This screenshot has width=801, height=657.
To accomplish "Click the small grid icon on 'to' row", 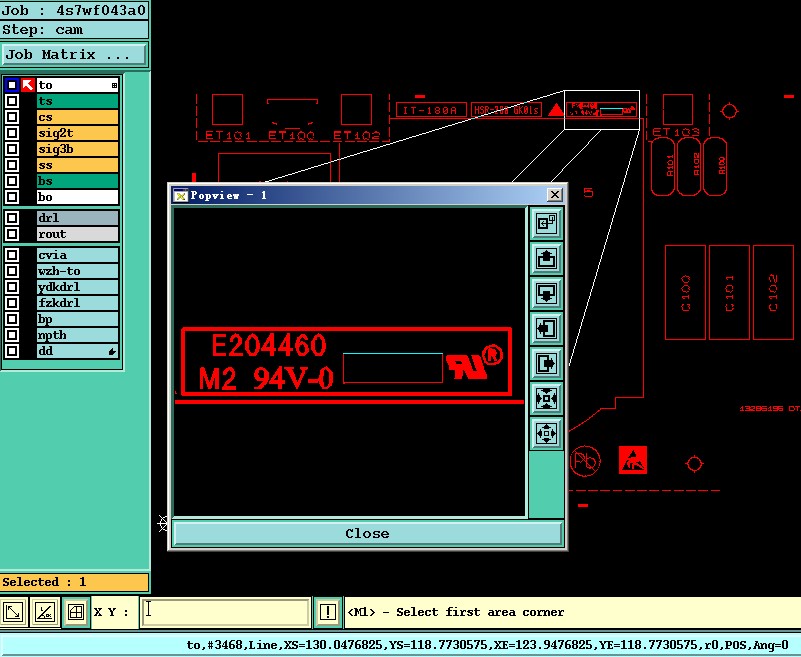I will [114, 85].
